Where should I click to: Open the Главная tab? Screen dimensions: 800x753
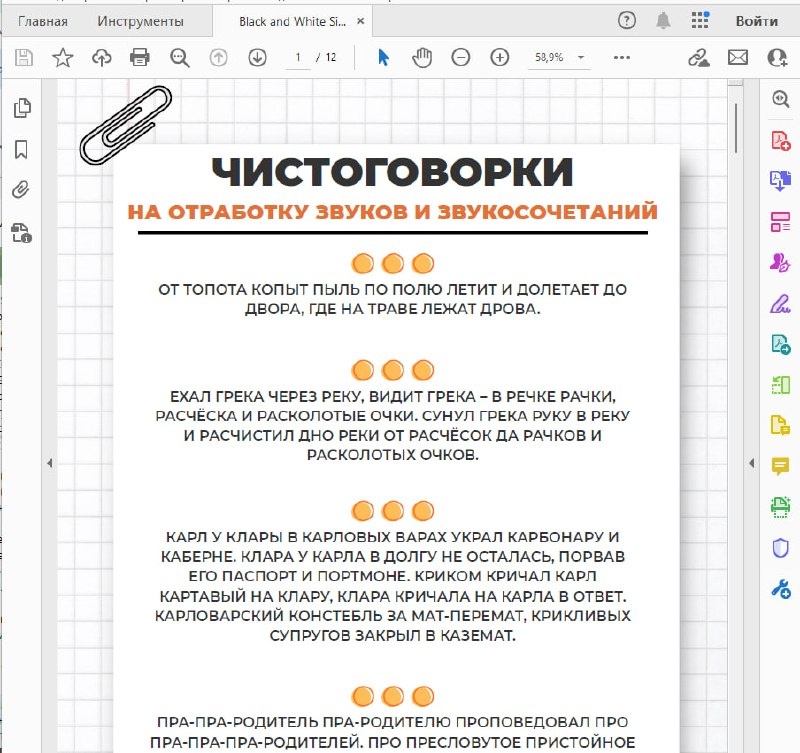pyautogui.click(x=43, y=21)
